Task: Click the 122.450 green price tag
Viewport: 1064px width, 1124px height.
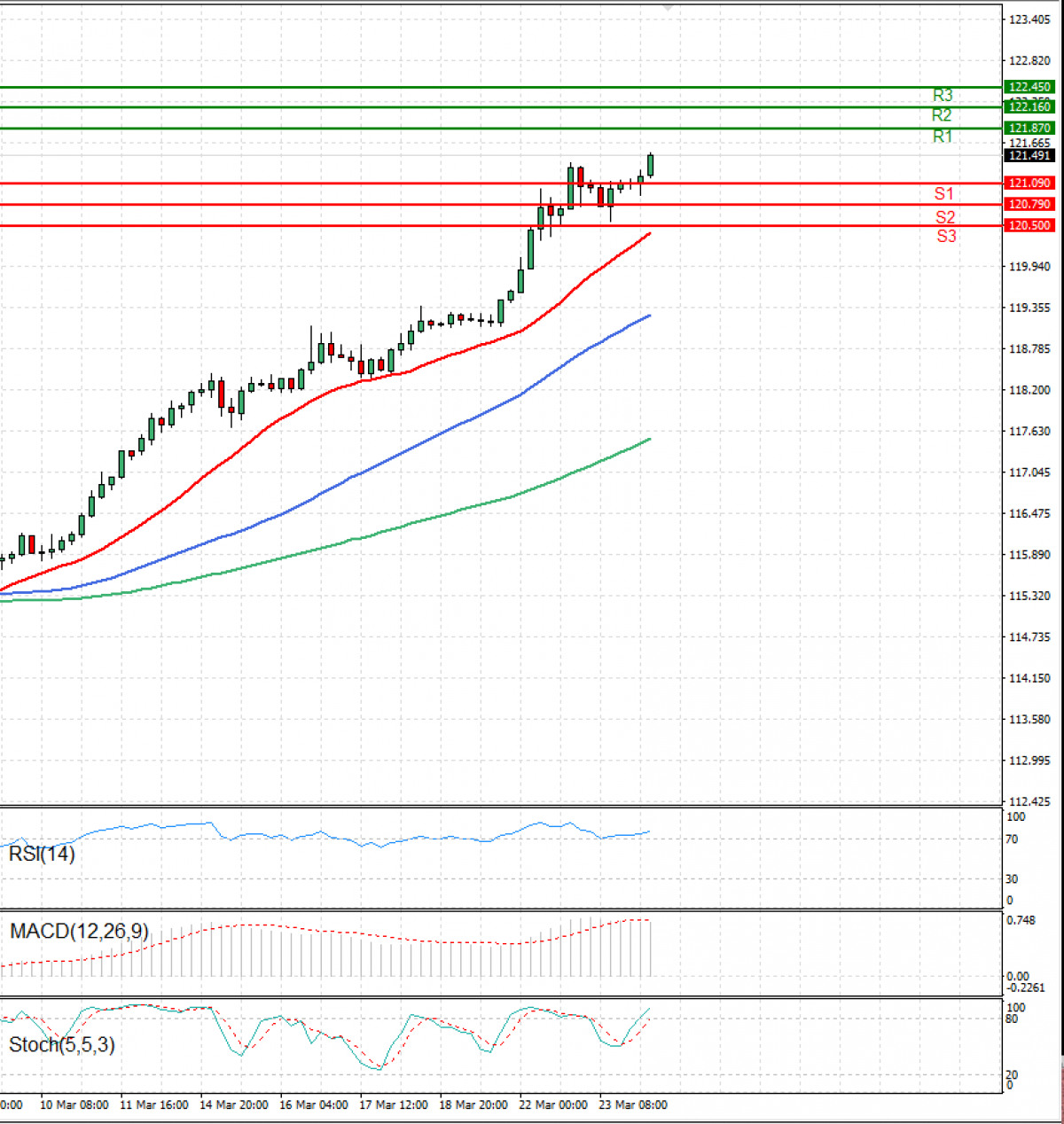Action: [1029, 87]
